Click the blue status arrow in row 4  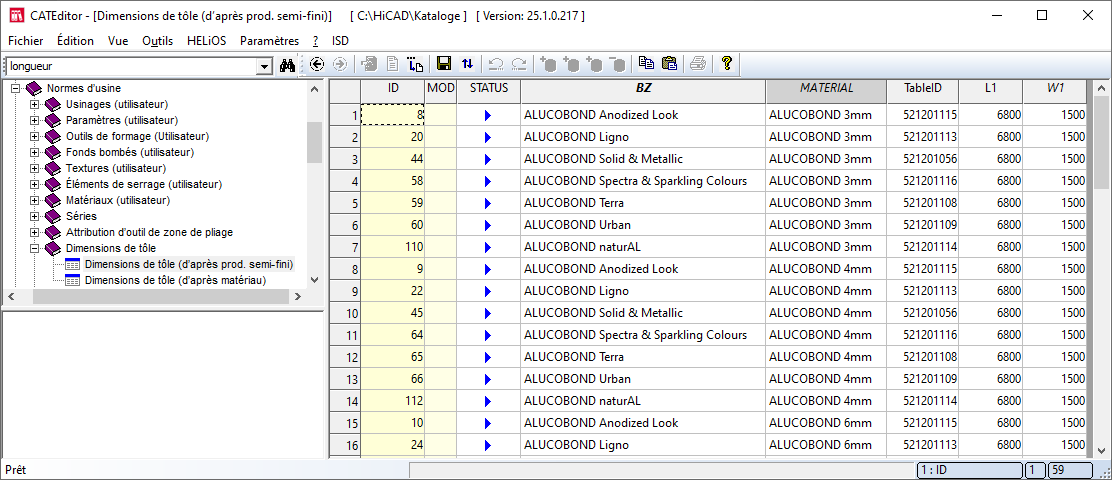(488, 181)
